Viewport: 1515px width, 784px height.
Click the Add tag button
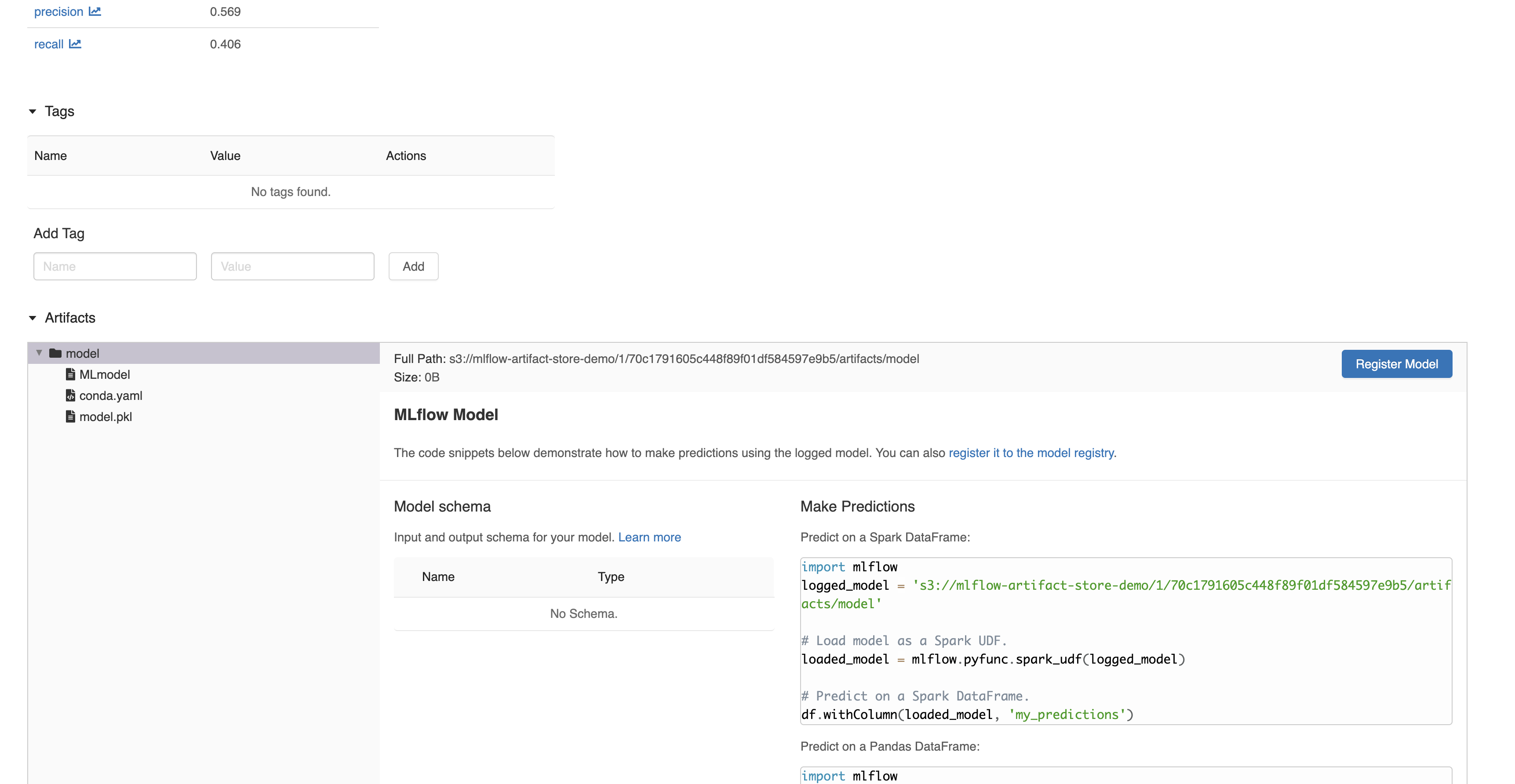413,266
